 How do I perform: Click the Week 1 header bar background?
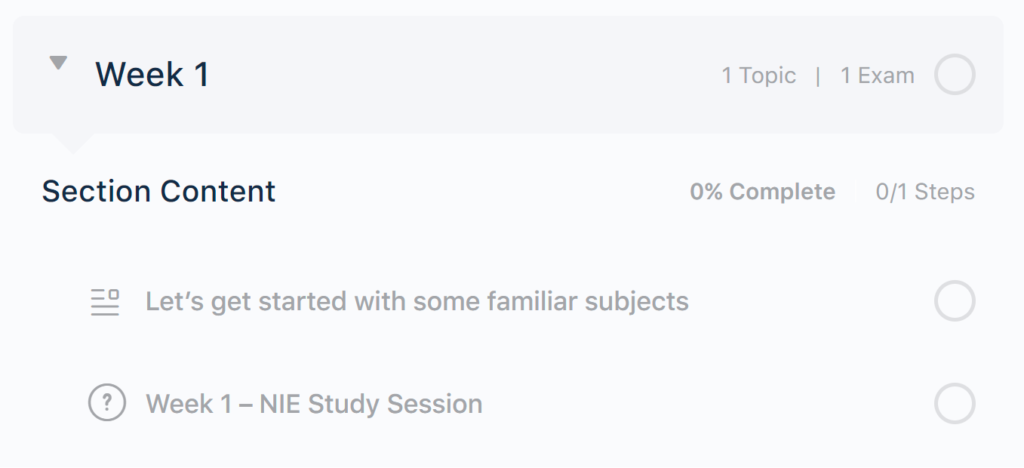point(450,75)
